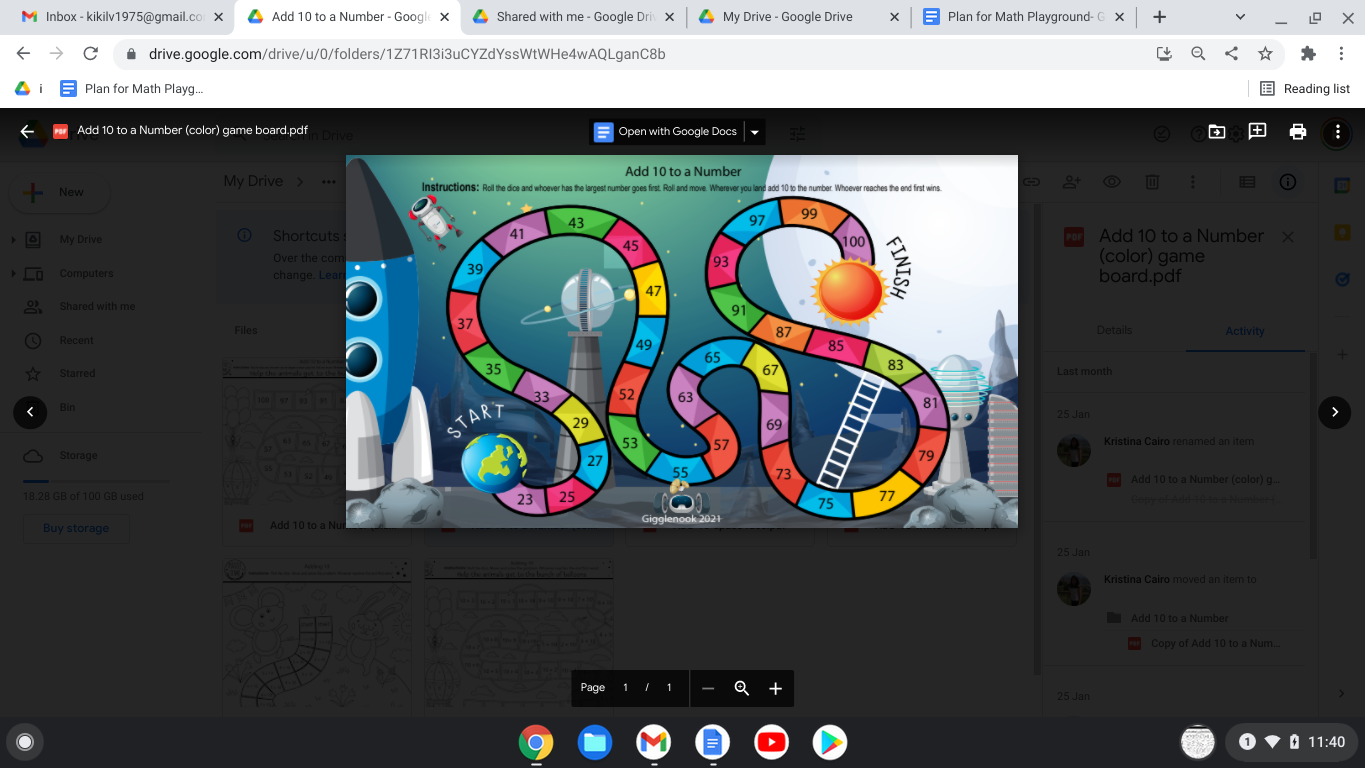
Task: Click the back arrow to close PDF preview
Action: pos(27,131)
